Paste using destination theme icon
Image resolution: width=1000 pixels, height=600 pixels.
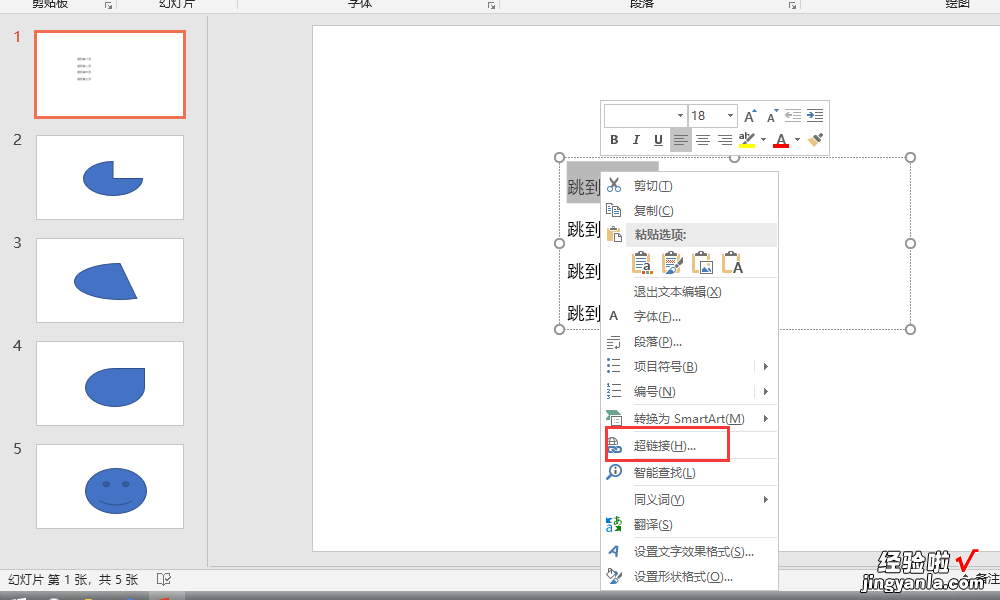pos(642,263)
